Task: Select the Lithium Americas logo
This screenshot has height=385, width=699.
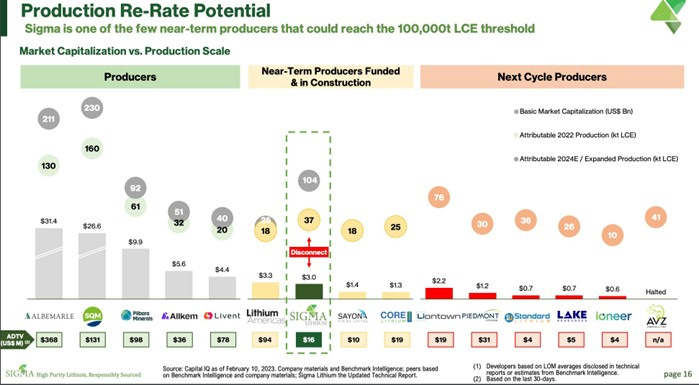Action: point(265,316)
